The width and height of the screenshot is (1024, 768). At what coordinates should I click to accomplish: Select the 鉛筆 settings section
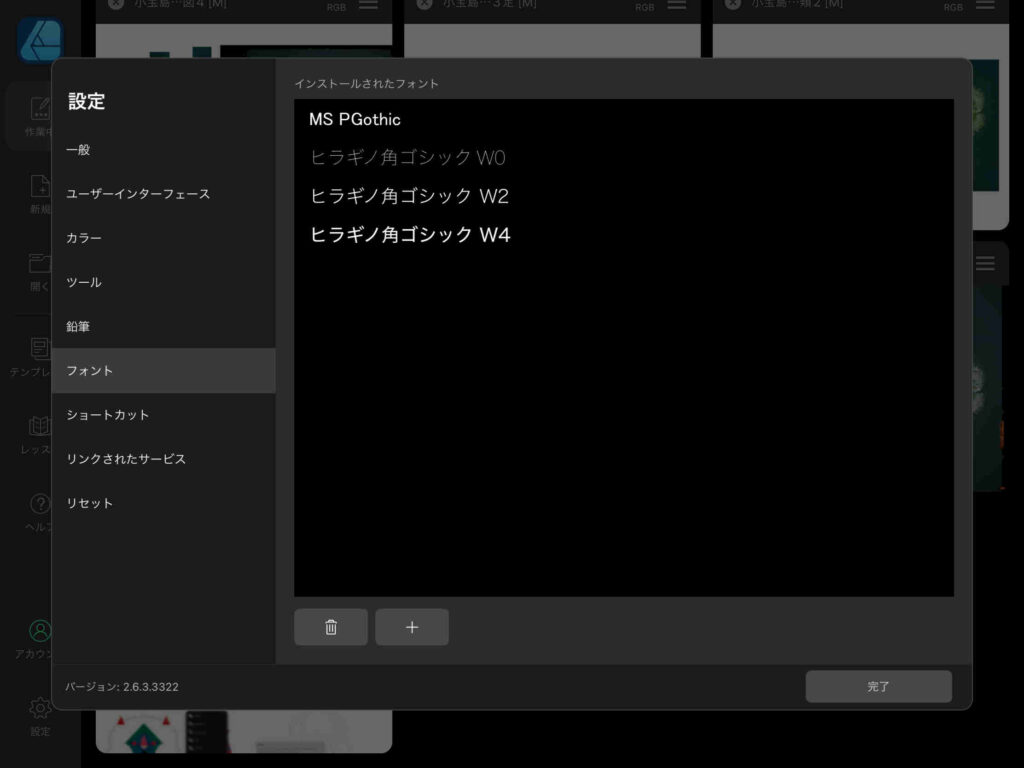(x=163, y=326)
